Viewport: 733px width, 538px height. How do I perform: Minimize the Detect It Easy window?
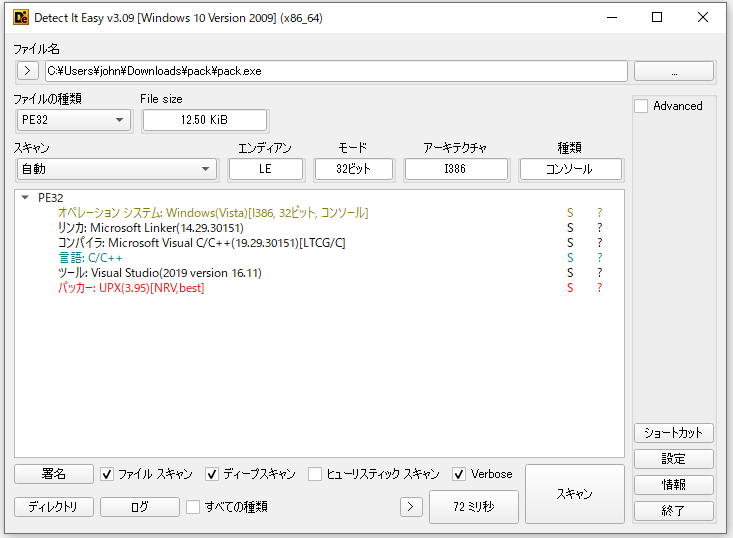(x=612, y=18)
